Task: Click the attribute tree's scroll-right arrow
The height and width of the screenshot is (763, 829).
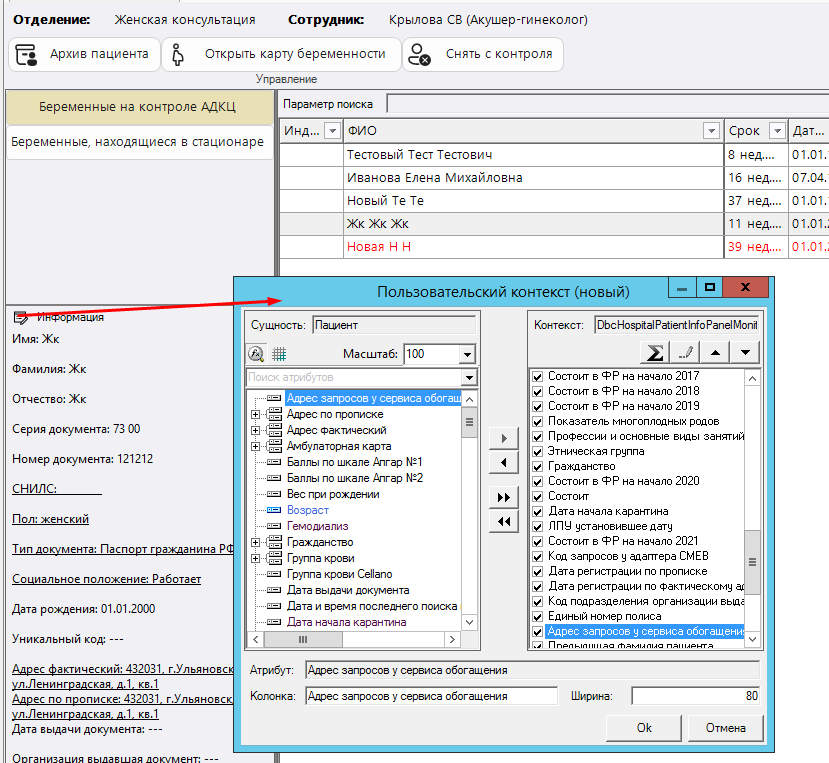Action: pyautogui.click(x=452, y=639)
